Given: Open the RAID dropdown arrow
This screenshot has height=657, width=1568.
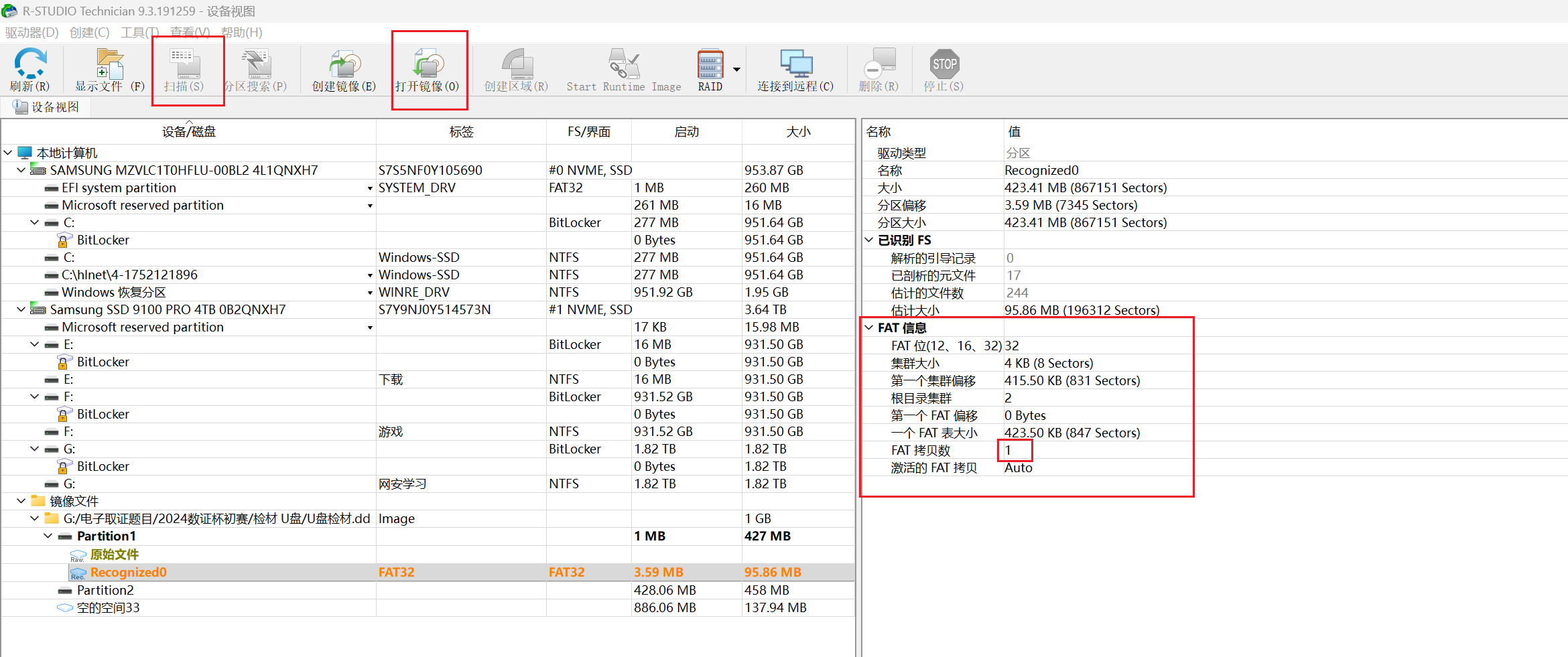Looking at the screenshot, I should coord(736,70).
